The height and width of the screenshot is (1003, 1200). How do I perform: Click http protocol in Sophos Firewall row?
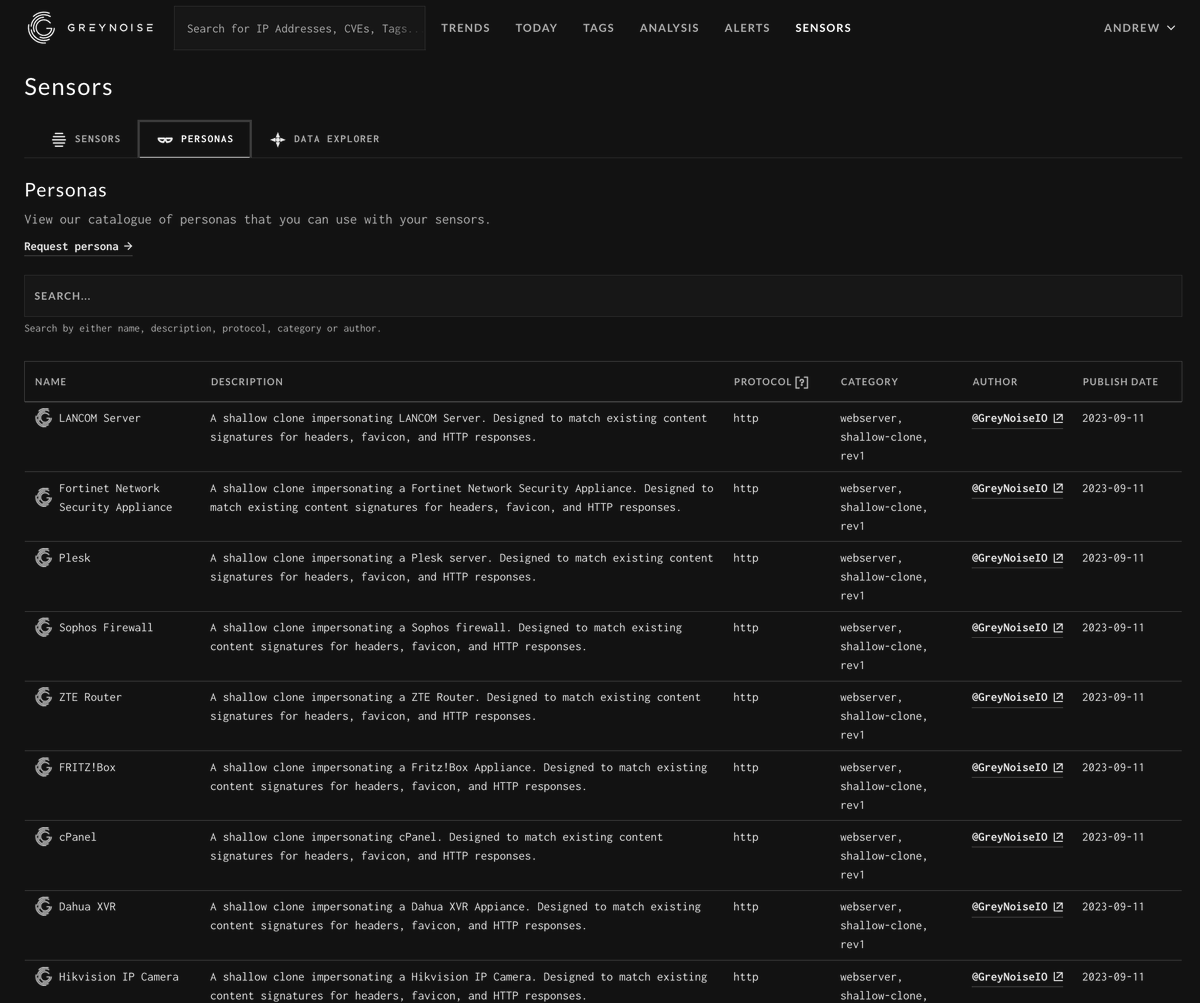(746, 628)
